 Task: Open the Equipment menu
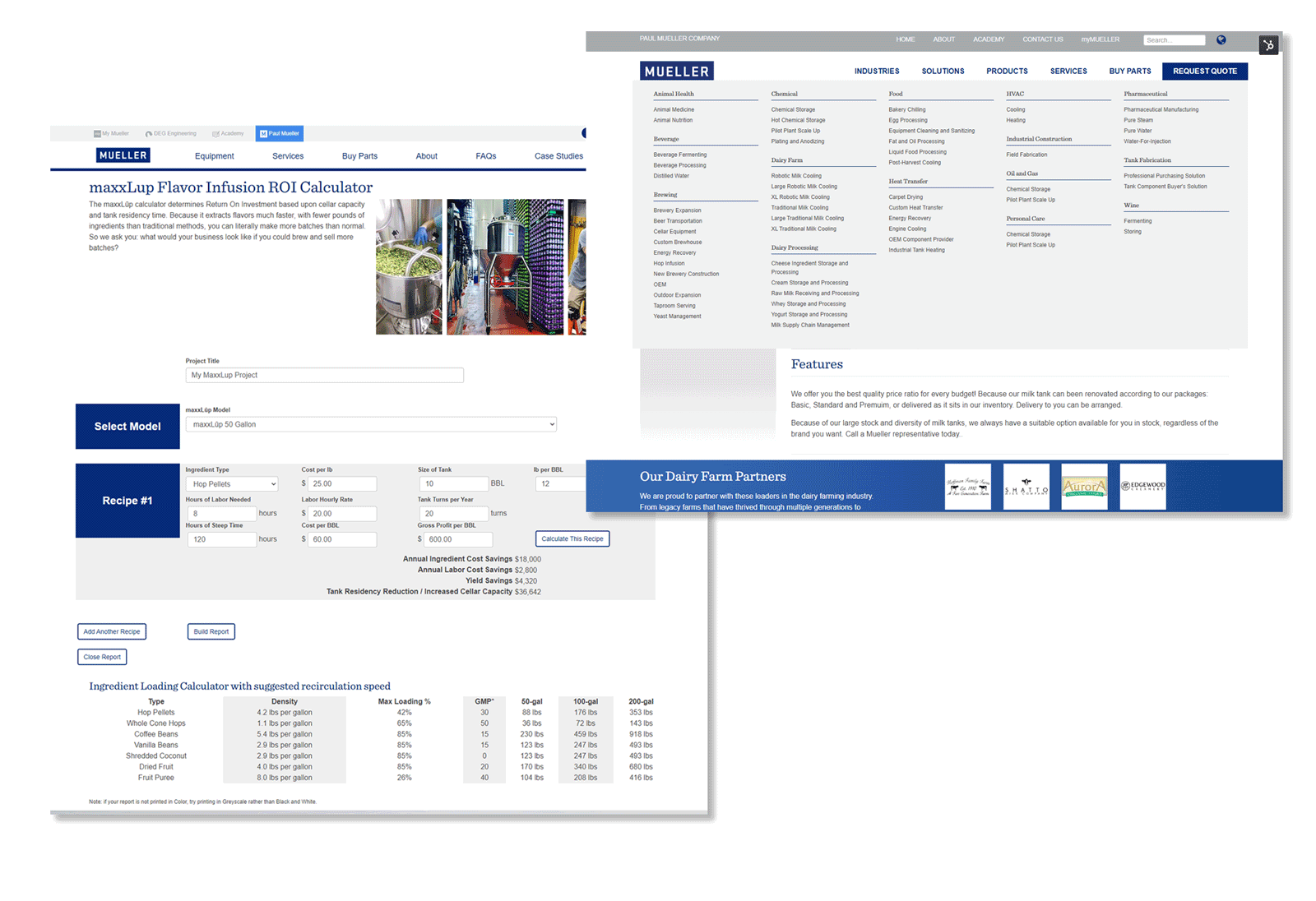click(215, 156)
